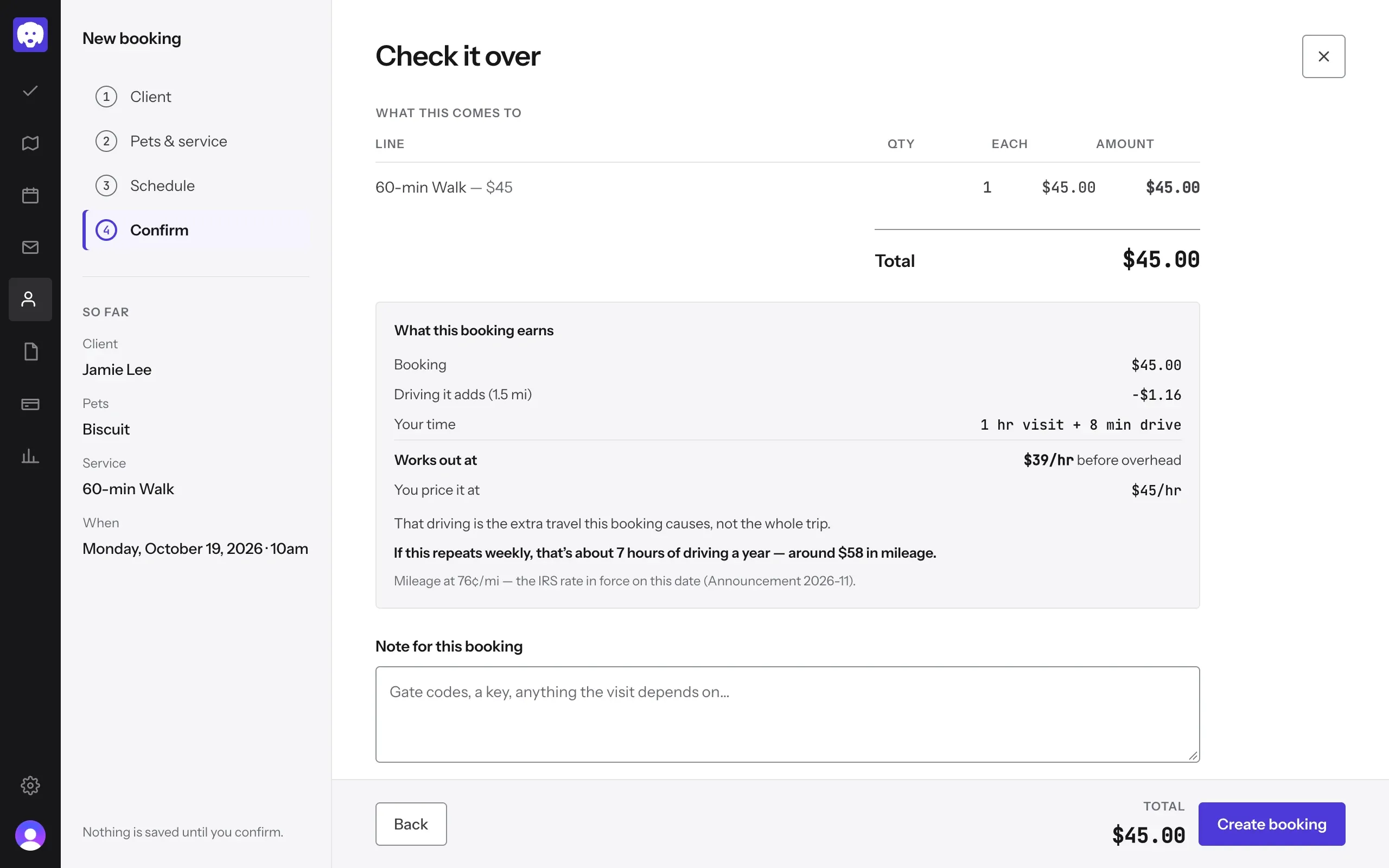Go to step 3 Schedule

pos(196,186)
